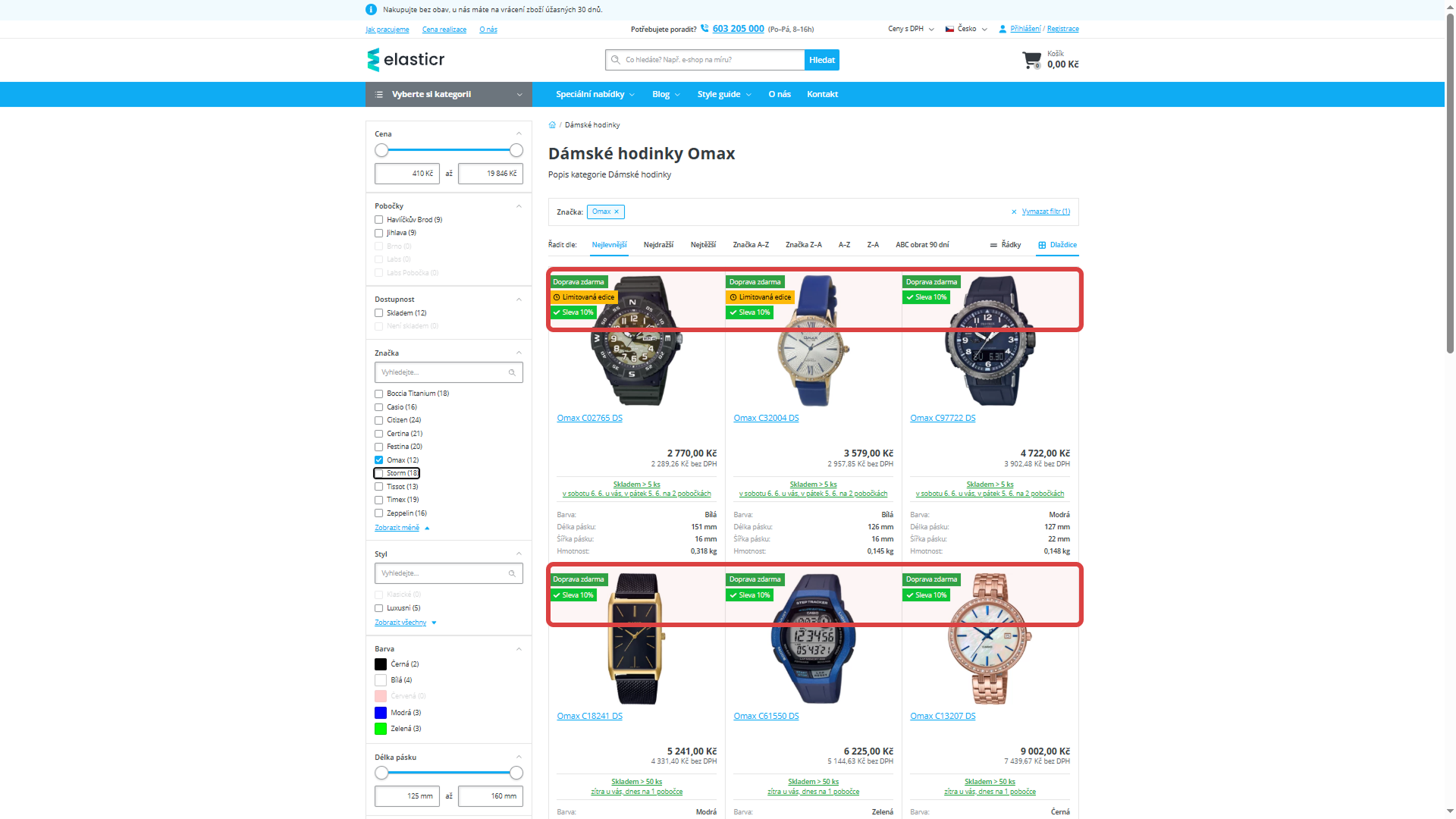Open the Vyberte si kategorii dropdown
This screenshot has height=819, width=1456.
(449, 95)
